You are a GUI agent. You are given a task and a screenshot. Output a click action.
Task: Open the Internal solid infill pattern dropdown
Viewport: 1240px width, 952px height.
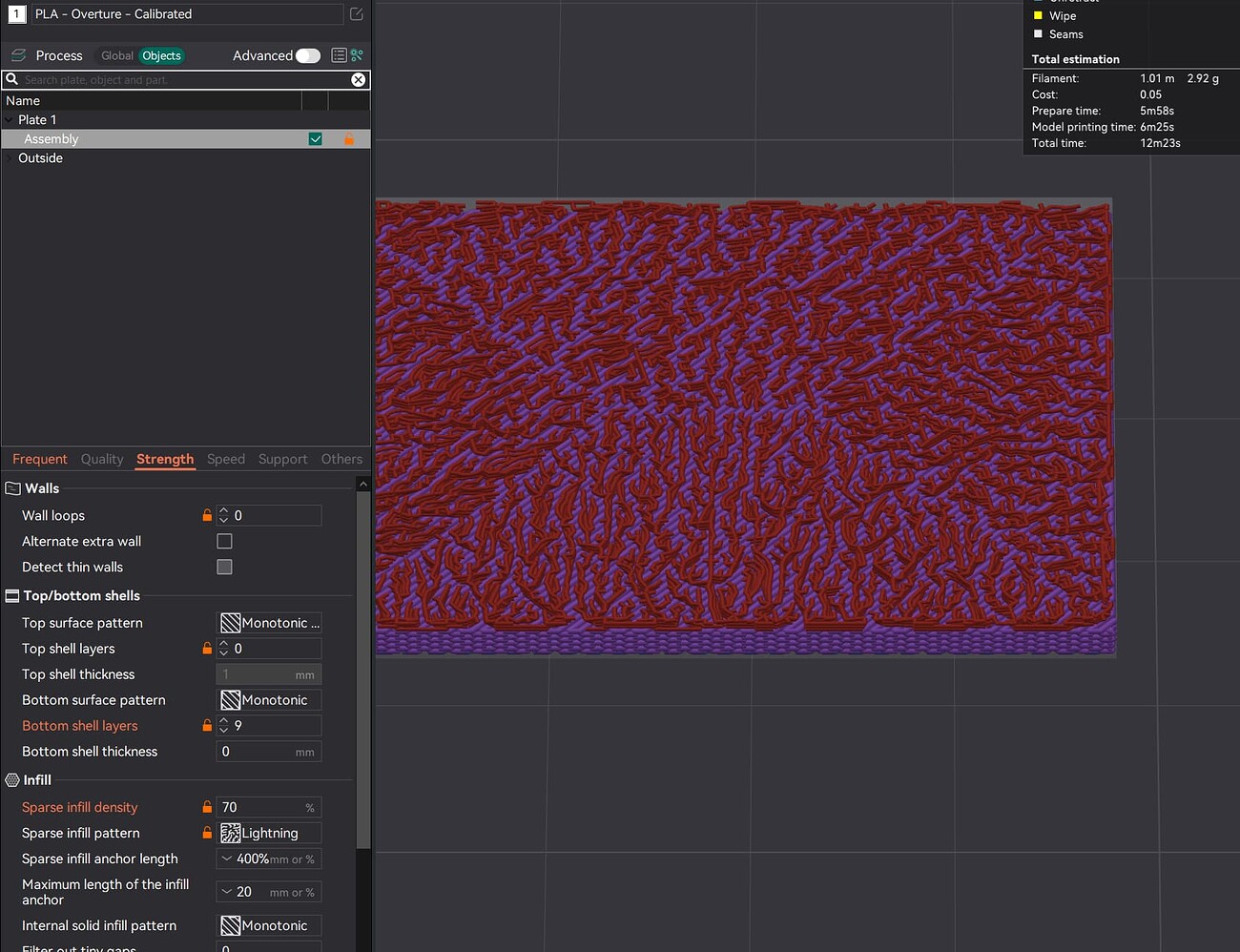point(269,925)
